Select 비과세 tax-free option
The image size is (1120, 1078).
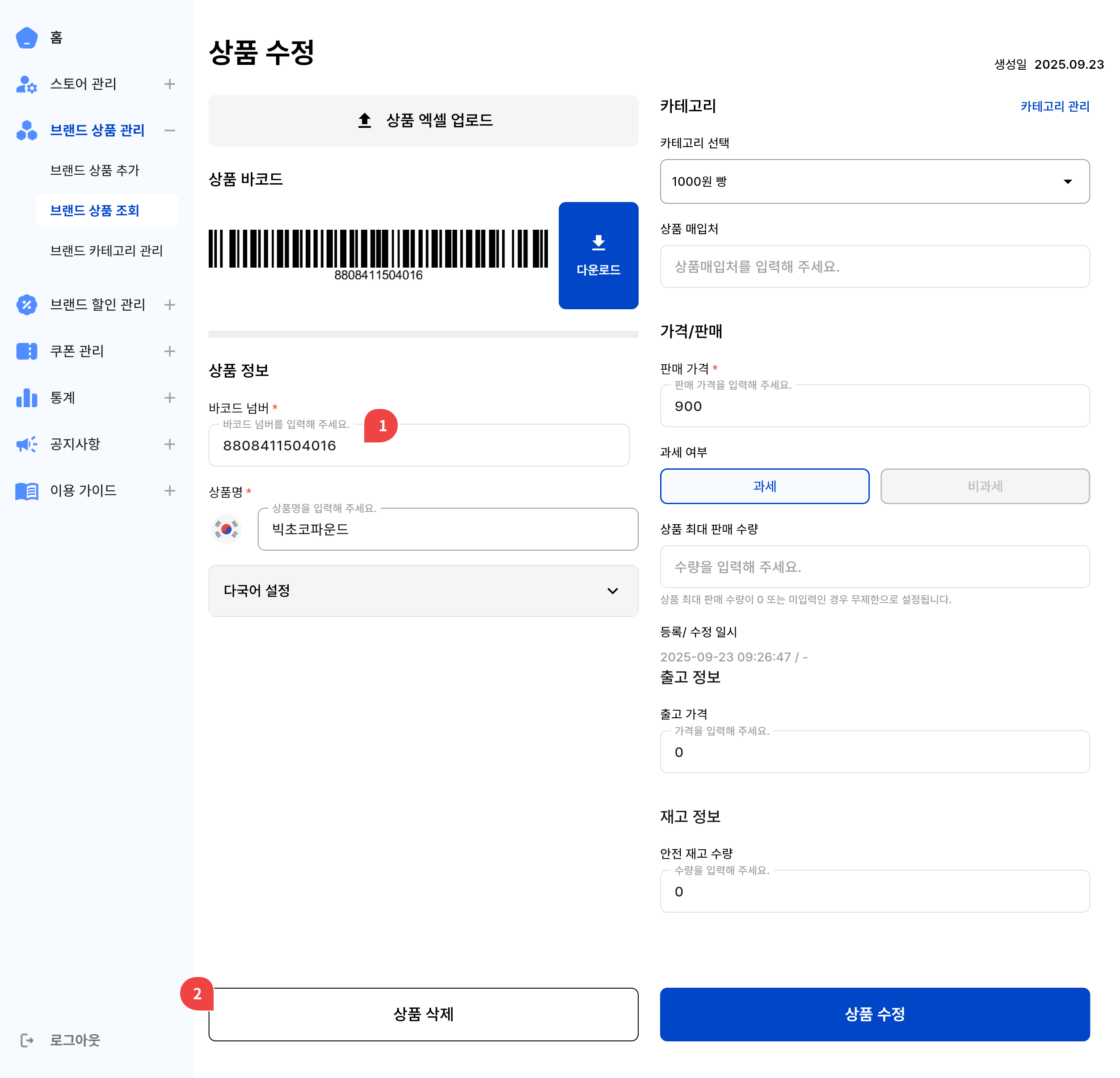(985, 486)
